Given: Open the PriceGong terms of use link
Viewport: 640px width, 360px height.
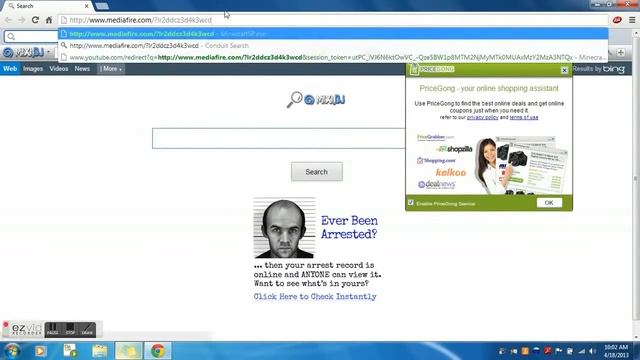Looking at the screenshot, I should 524,118.
